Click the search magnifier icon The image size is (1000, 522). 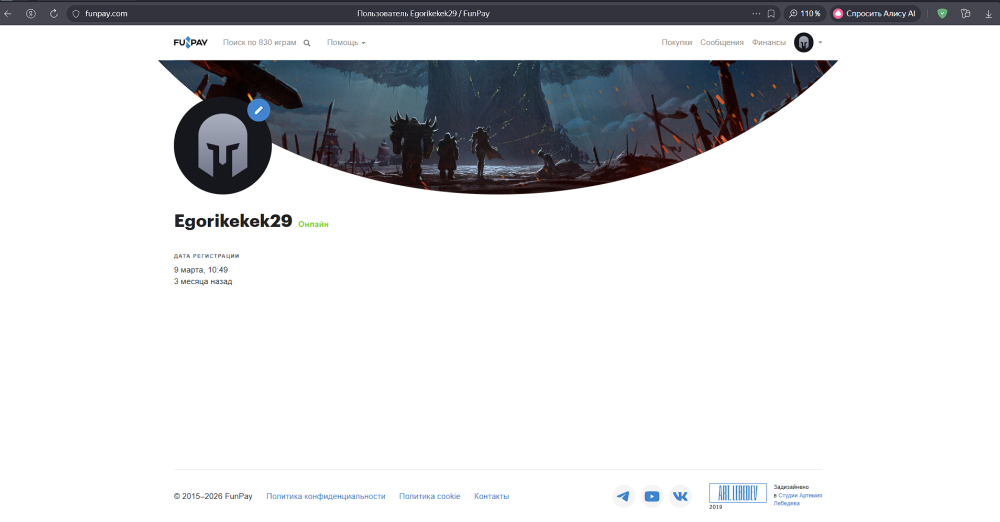click(x=307, y=43)
